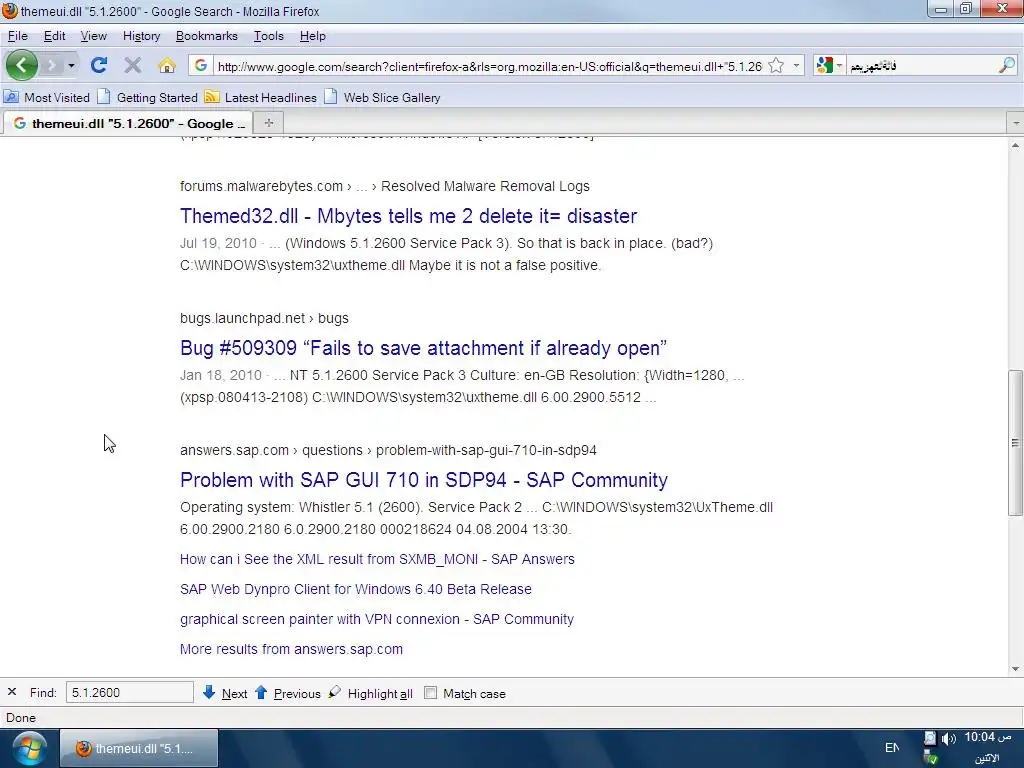
Task: Open the Web Slice Gallery bookmark
Action: click(383, 97)
